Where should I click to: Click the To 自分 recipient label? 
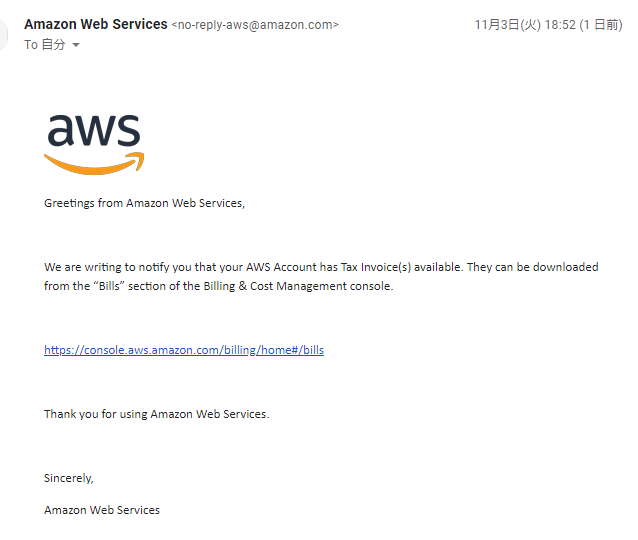coord(44,45)
